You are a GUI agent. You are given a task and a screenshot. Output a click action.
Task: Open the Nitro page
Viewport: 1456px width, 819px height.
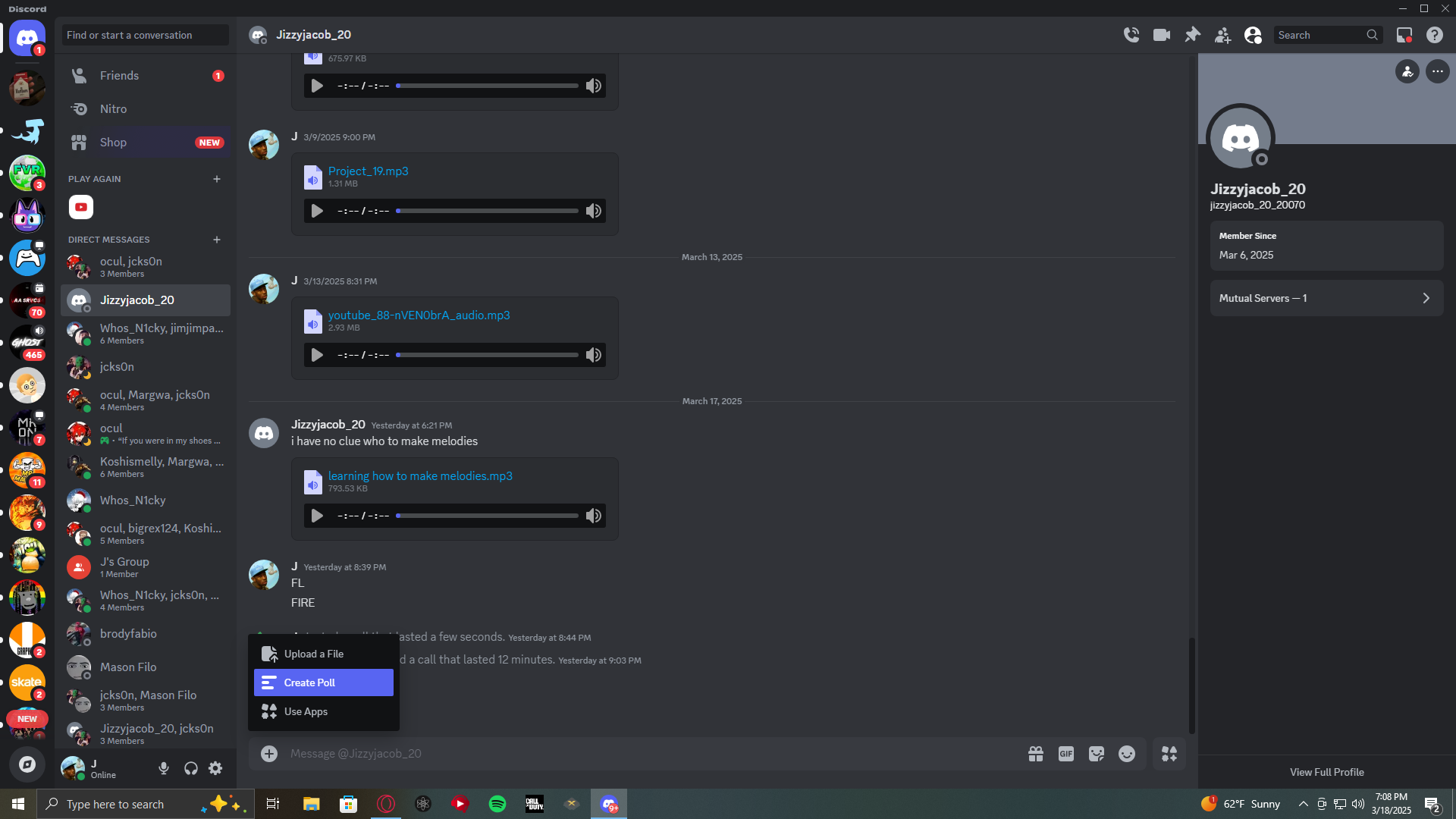[146, 109]
